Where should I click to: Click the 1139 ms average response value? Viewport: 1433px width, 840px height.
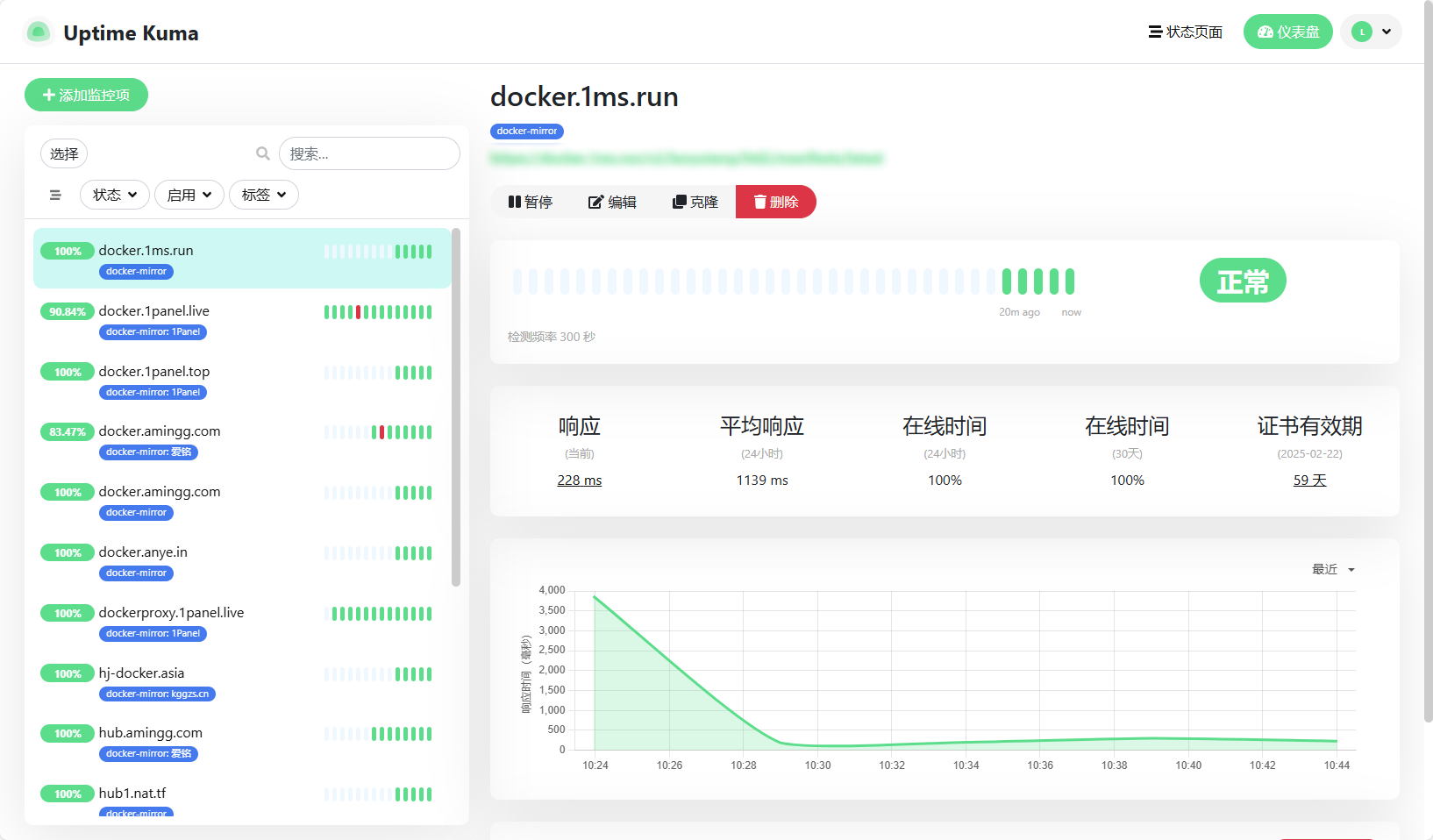[x=762, y=481]
